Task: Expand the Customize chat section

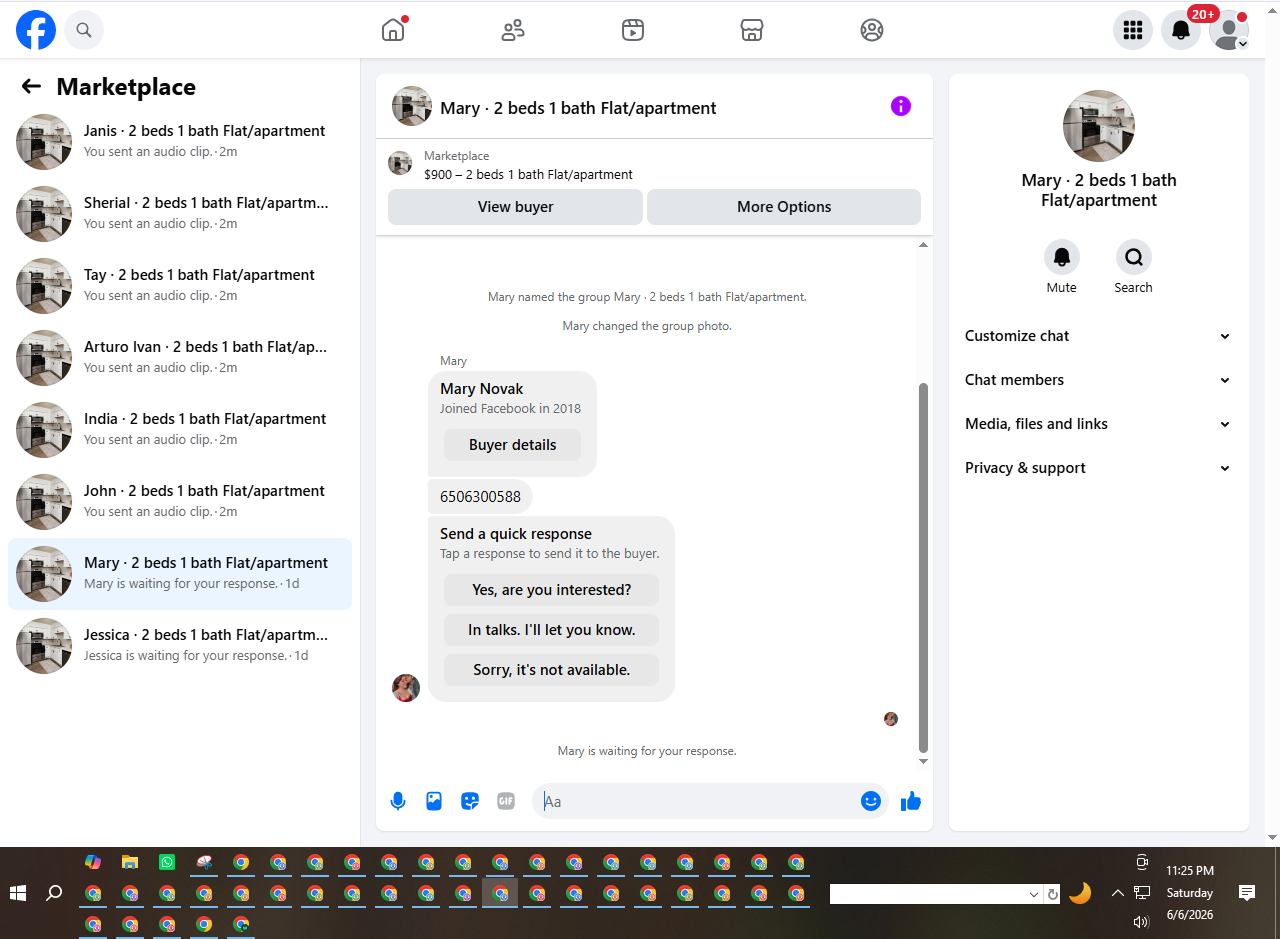Action: [x=1099, y=336]
